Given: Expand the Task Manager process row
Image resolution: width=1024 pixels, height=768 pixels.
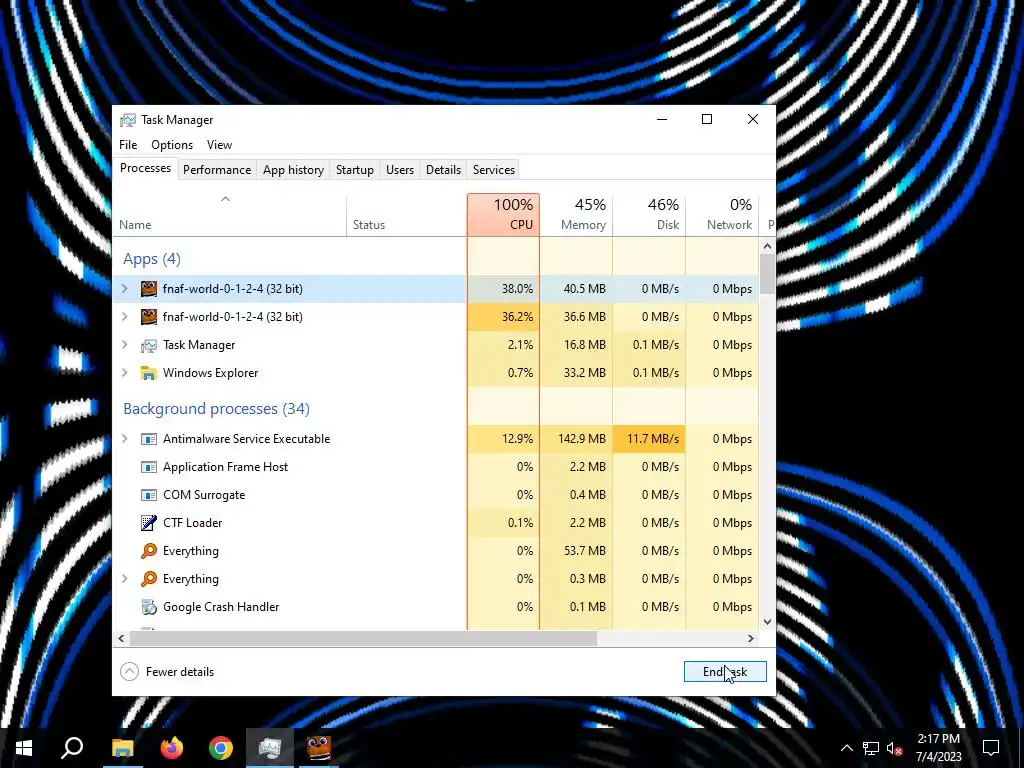Looking at the screenshot, I should [125, 345].
